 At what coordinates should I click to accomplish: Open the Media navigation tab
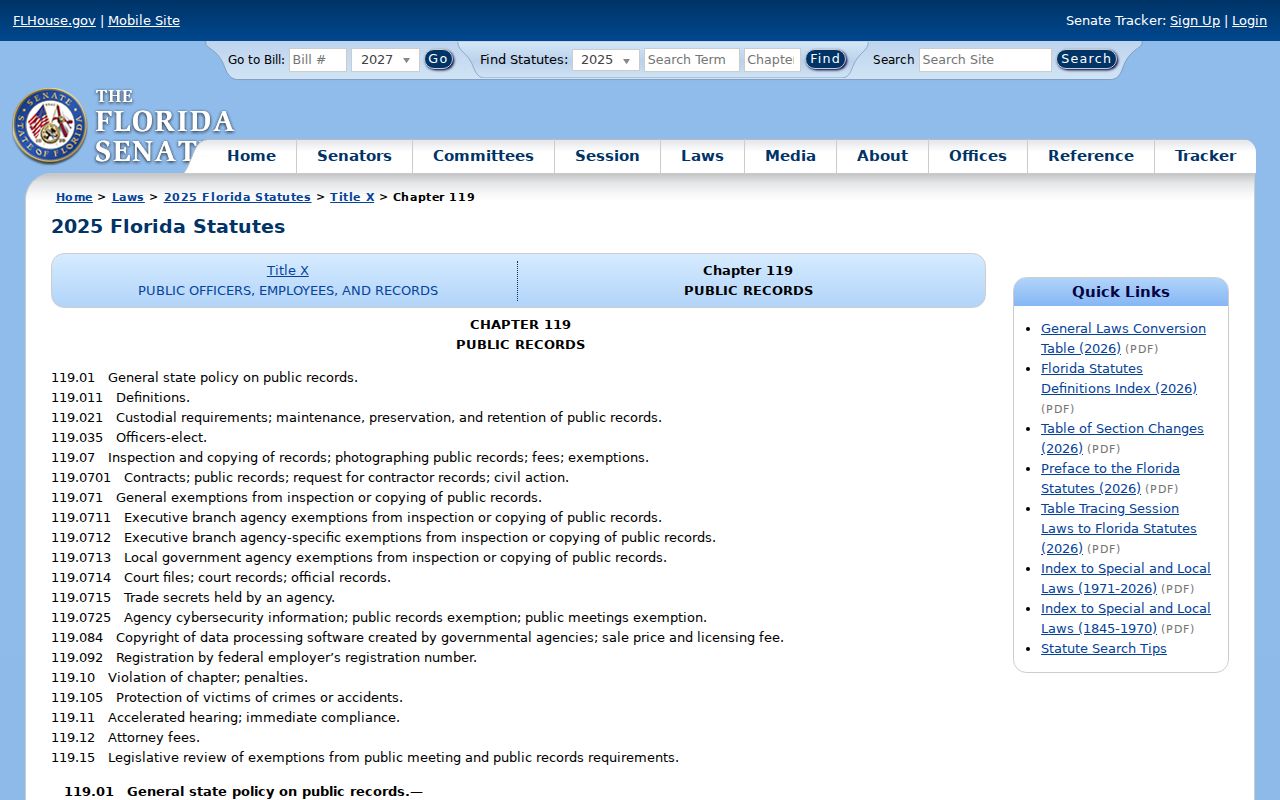[x=790, y=156]
